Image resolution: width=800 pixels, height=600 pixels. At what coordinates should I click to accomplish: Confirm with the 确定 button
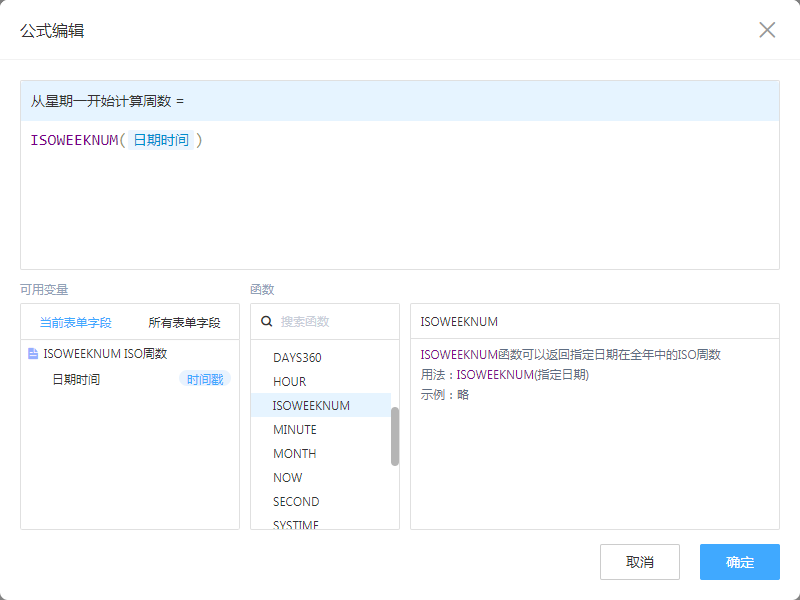click(x=739, y=562)
